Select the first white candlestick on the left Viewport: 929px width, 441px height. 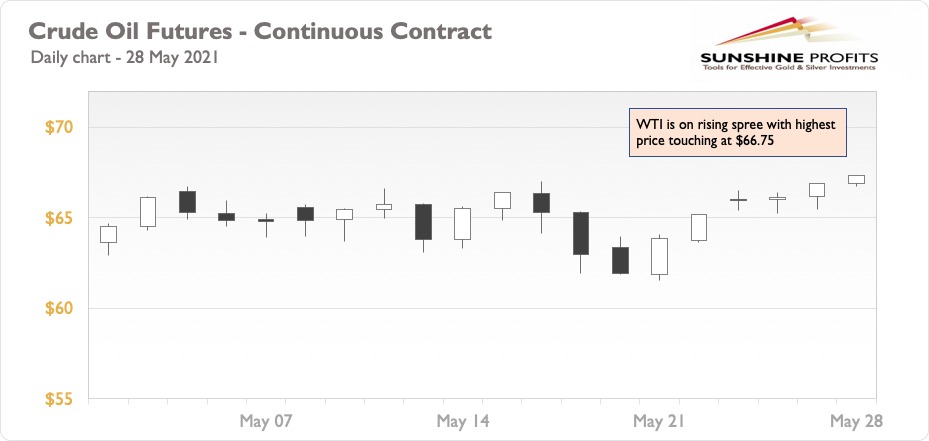coord(108,238)
